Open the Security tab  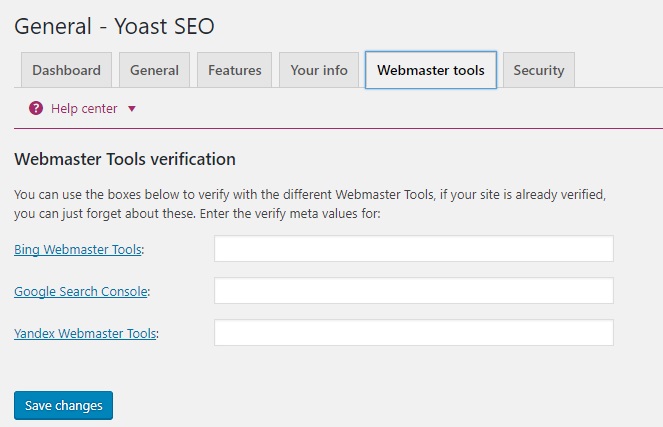point(539,70)
